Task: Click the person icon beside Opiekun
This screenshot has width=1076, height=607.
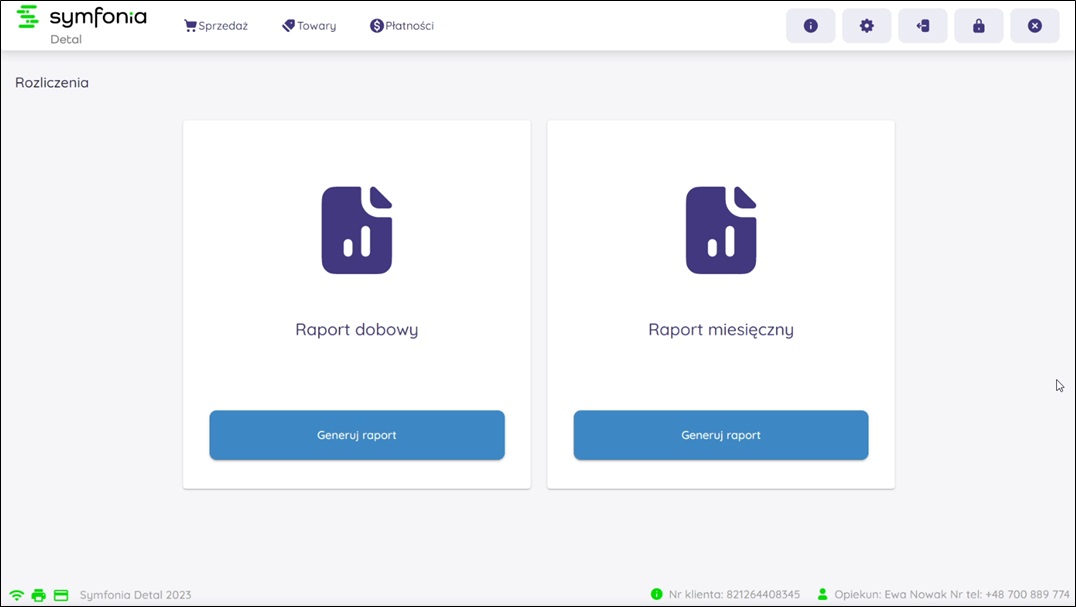Action: (823, 594)
